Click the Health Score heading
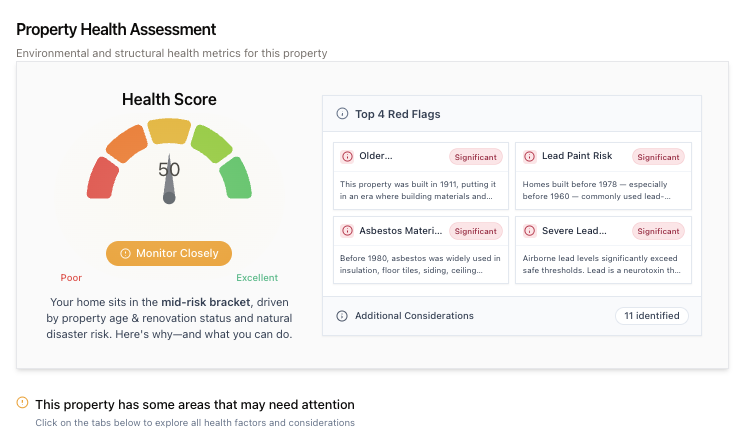Screen dimensions: 745x442 tap(169, 99)
